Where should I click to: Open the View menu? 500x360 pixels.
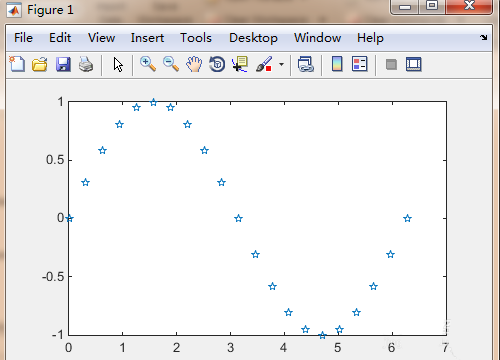click(101, 38)
